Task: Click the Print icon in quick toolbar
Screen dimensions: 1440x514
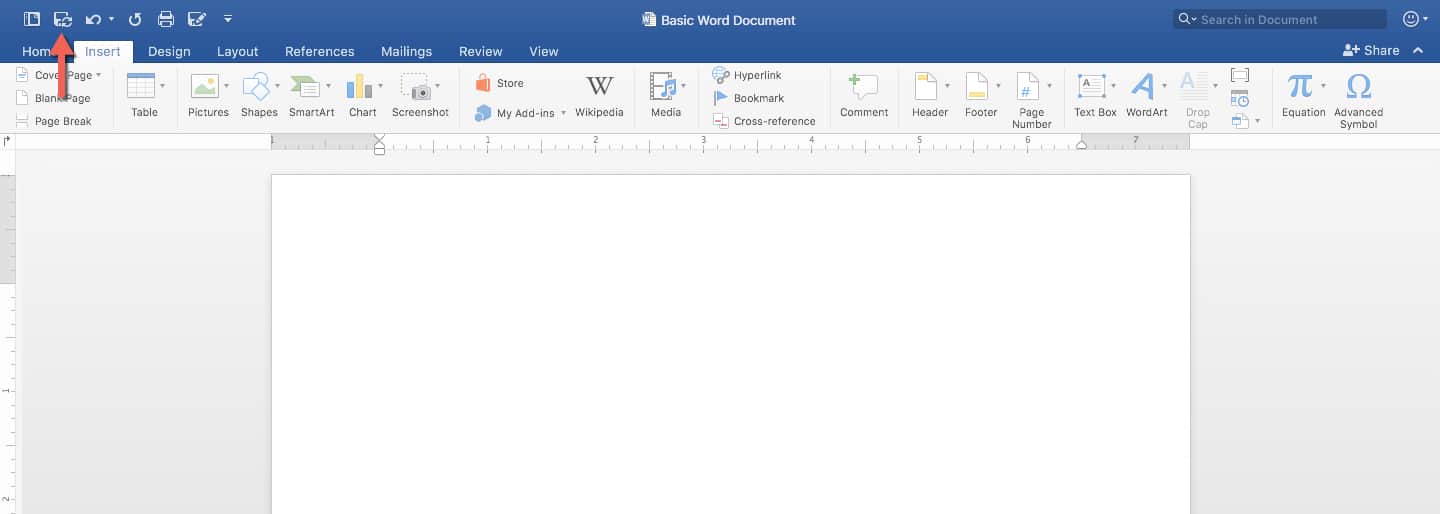Action: coord(166,19)
